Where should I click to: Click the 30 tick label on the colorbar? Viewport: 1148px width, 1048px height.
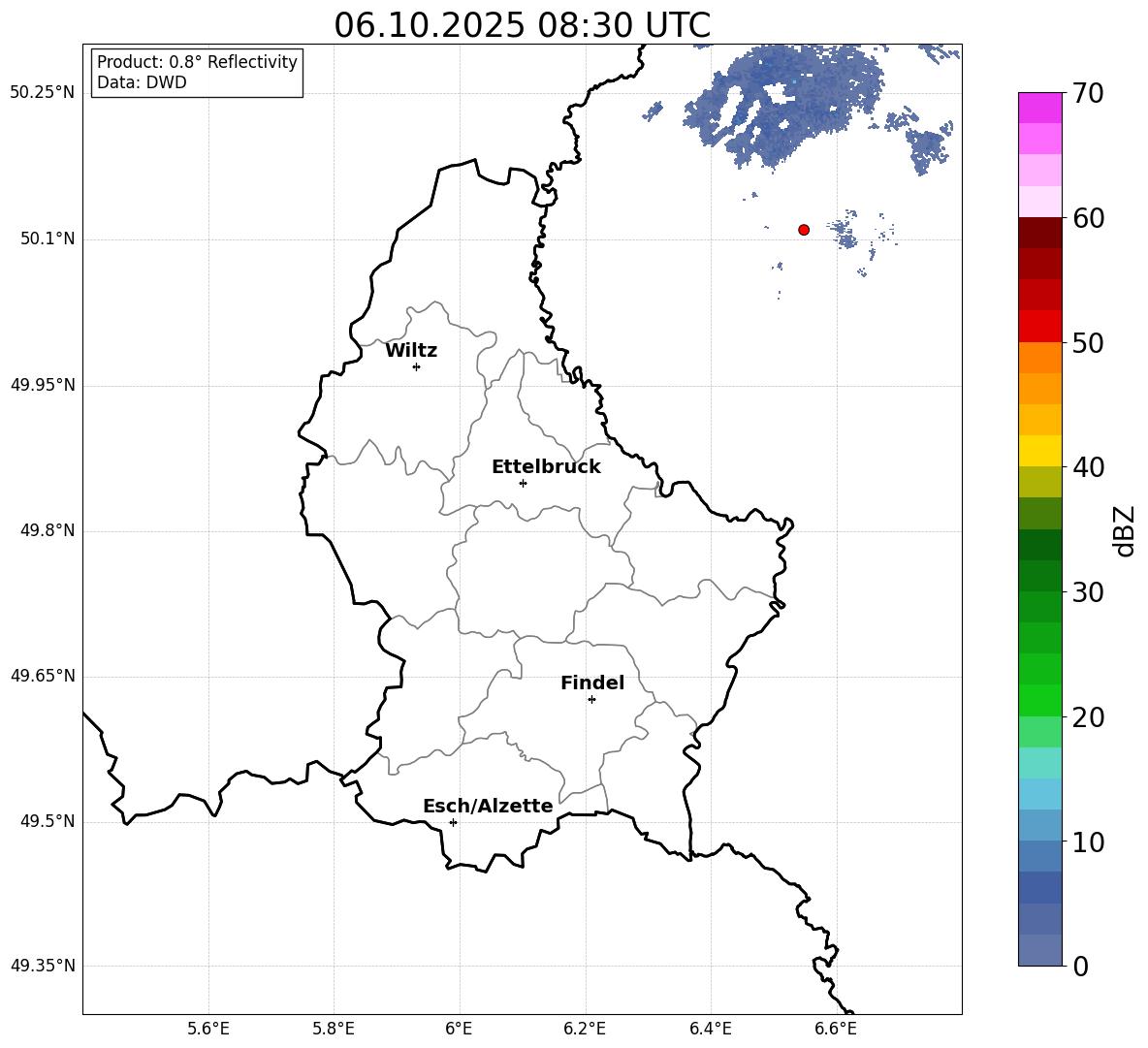[1088, 592]
